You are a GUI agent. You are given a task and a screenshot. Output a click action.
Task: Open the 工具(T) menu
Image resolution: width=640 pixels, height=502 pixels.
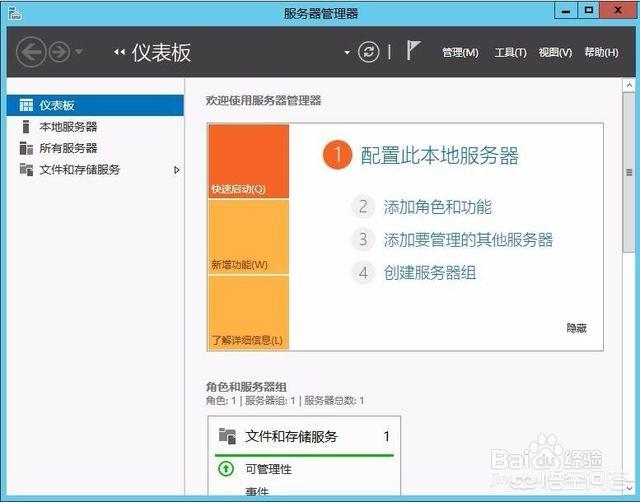[x=510, y=52]
